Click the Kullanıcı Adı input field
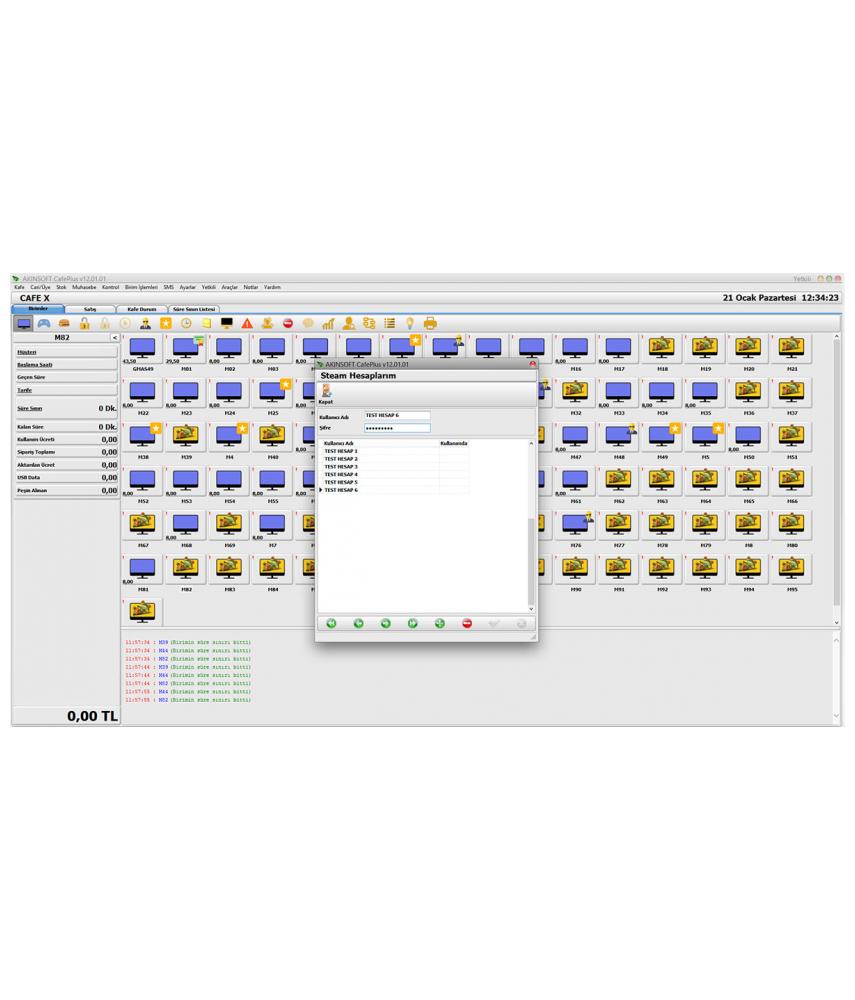This screenshot has height=1000, width=855. coord(397,415)
